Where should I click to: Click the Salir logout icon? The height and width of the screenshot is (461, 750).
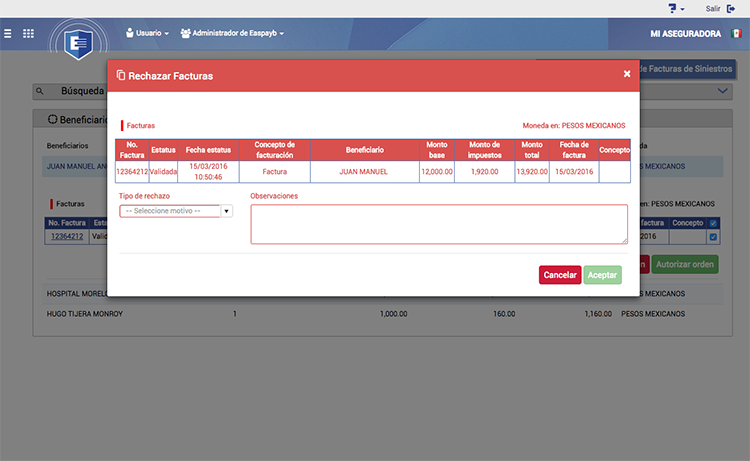point(732,8)
